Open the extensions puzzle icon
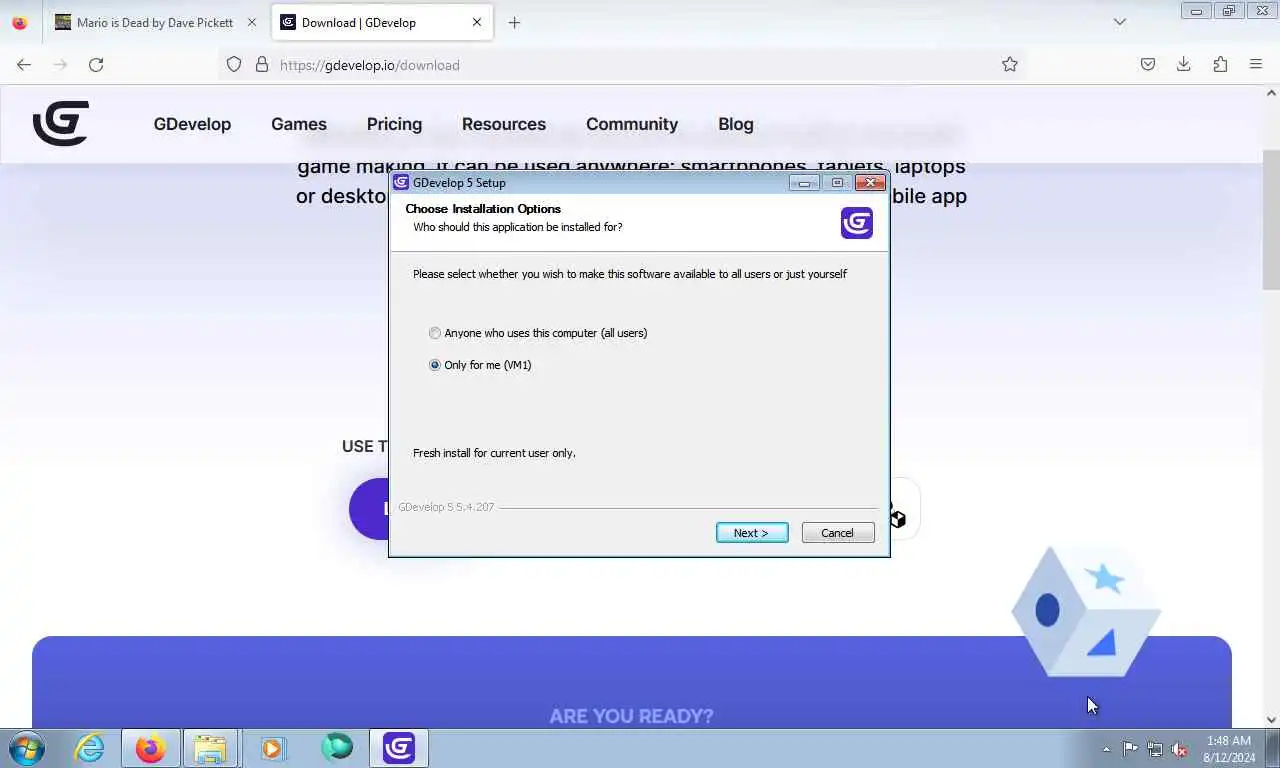Image resolution: width=1280 pixels, height=768 pixels. [1220, 64]
